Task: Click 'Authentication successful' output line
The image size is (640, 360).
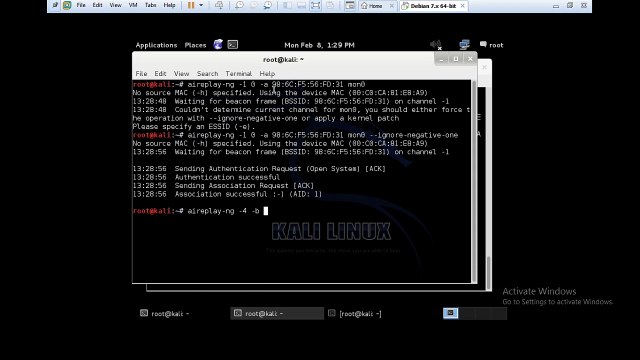Action: coord(207,178)
